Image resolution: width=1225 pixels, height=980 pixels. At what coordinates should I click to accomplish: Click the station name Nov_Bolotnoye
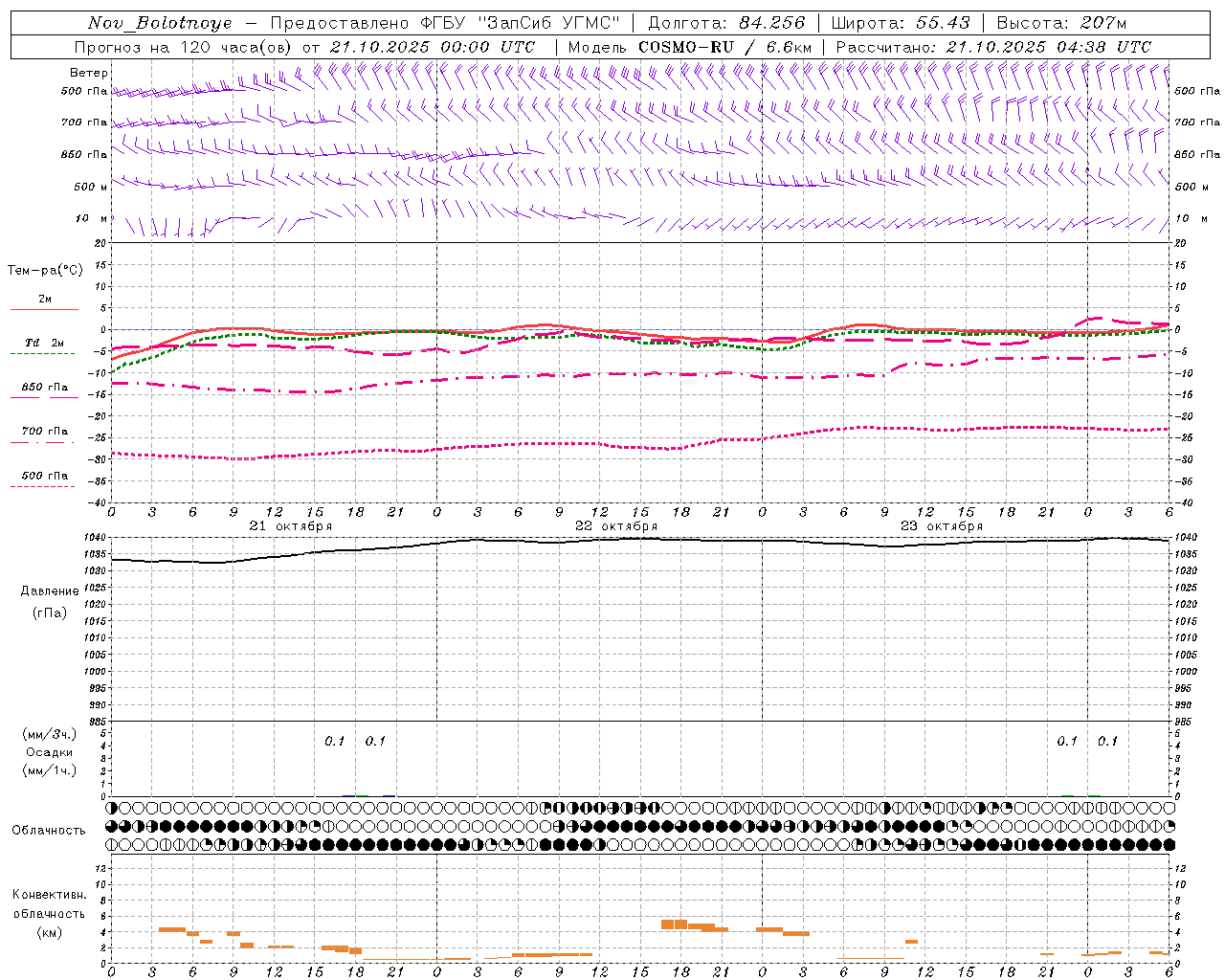160,23
